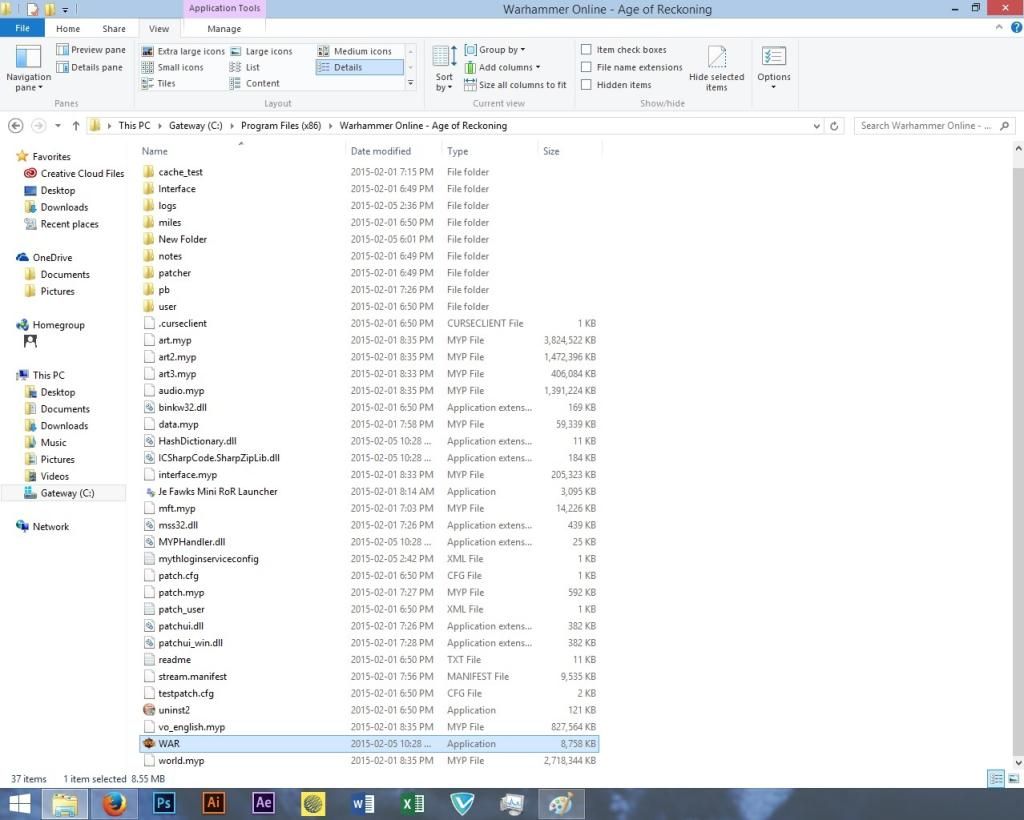Go back with the Back arrow
The image size is (1024, 820).
click(x=16, y=126)
